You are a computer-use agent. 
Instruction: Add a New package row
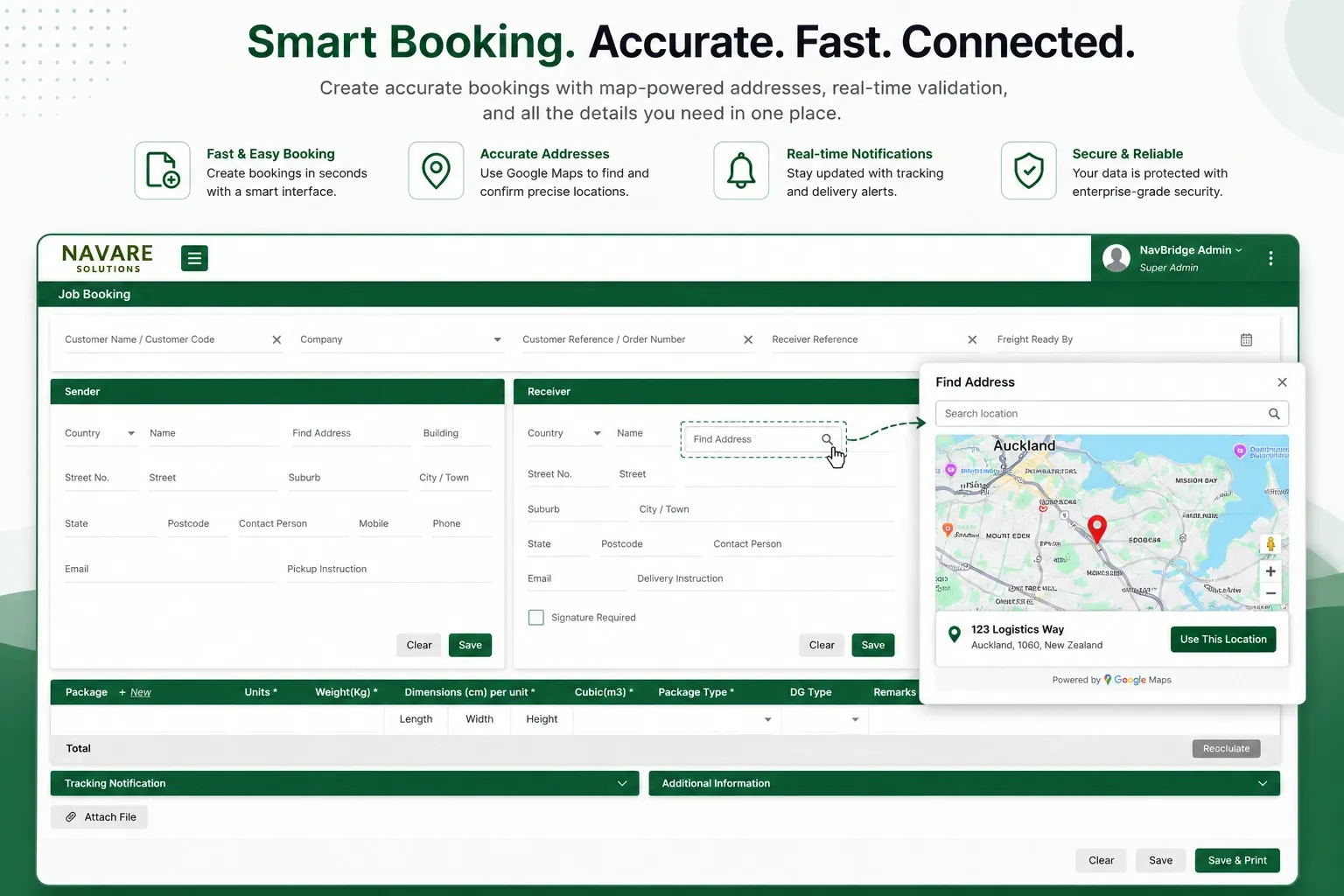[x=136, y=692]
